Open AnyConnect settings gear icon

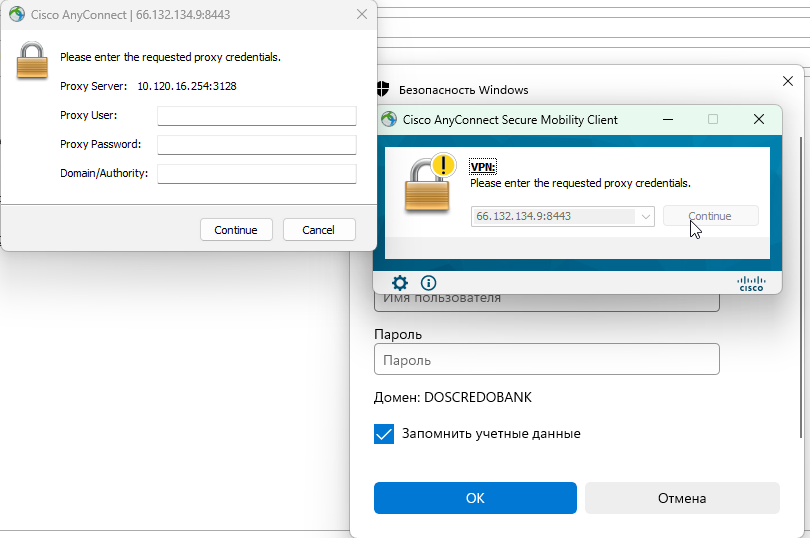[x=399, y=283]
